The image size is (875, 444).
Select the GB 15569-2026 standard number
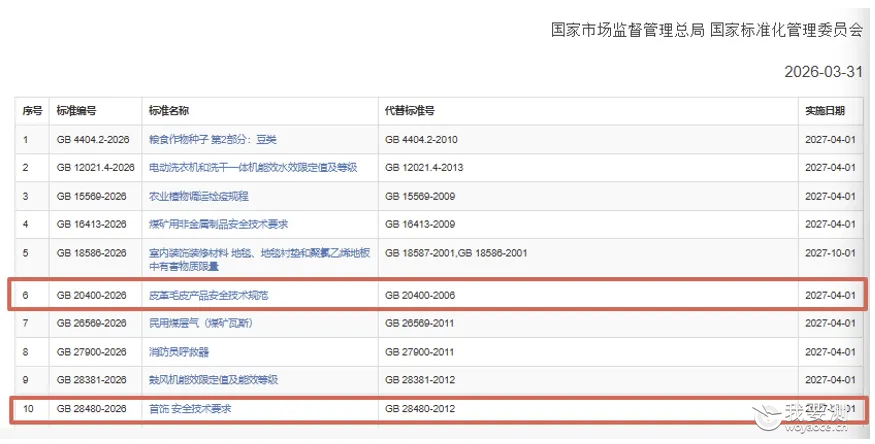click(x=92, y=196)
